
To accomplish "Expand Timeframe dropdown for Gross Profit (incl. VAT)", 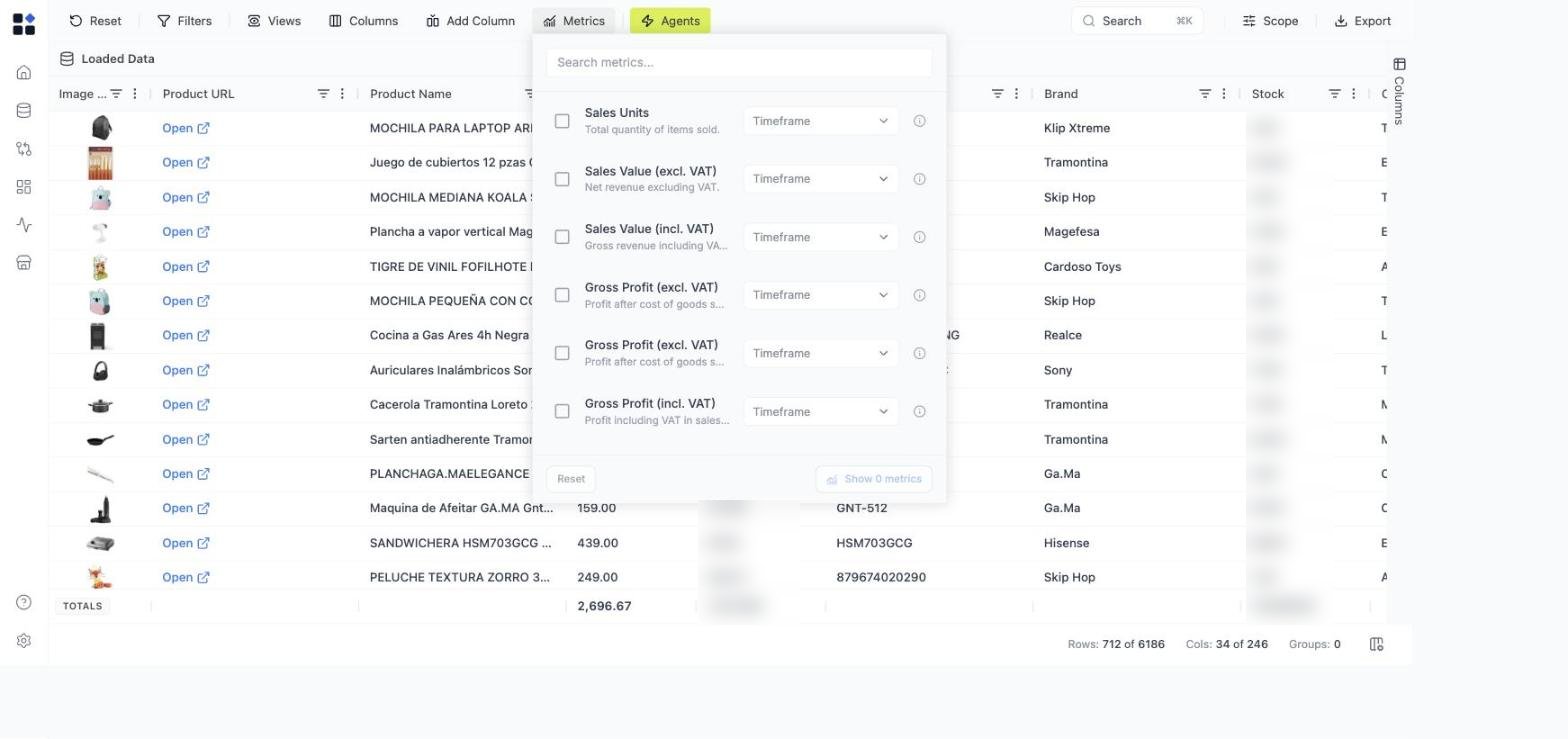I will [x=820, y=412].
